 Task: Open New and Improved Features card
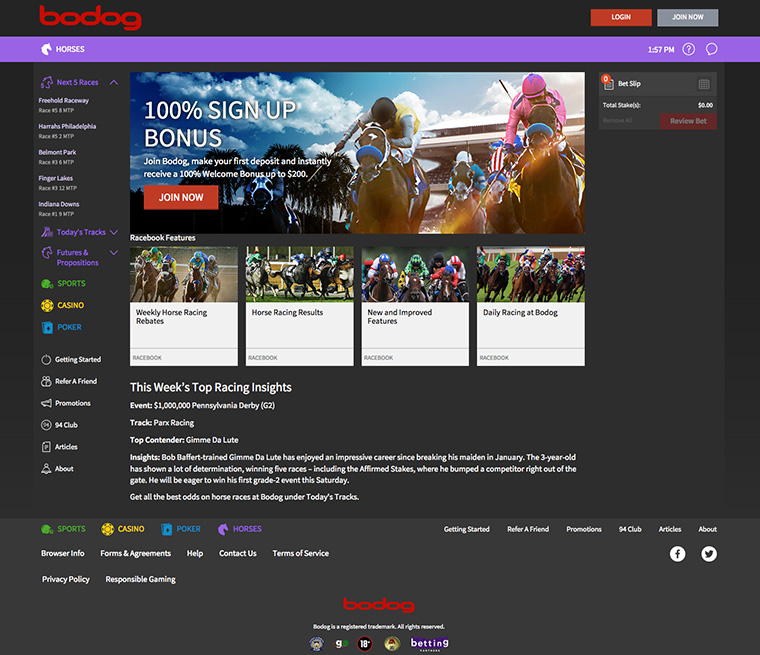point(415,306)
